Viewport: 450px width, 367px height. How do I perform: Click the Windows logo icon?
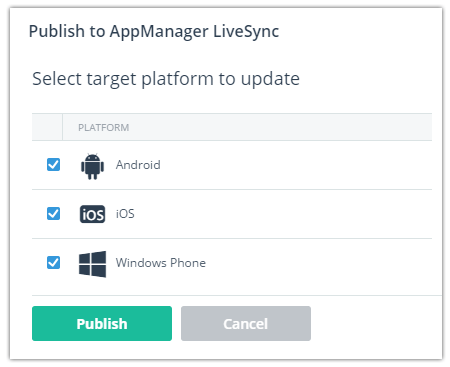click(x=92, y=264)
